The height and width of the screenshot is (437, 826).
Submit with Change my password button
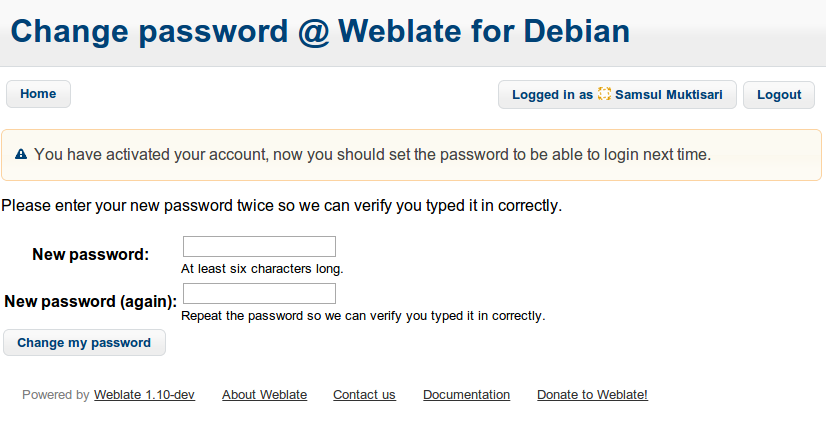(x=84, y=343)
